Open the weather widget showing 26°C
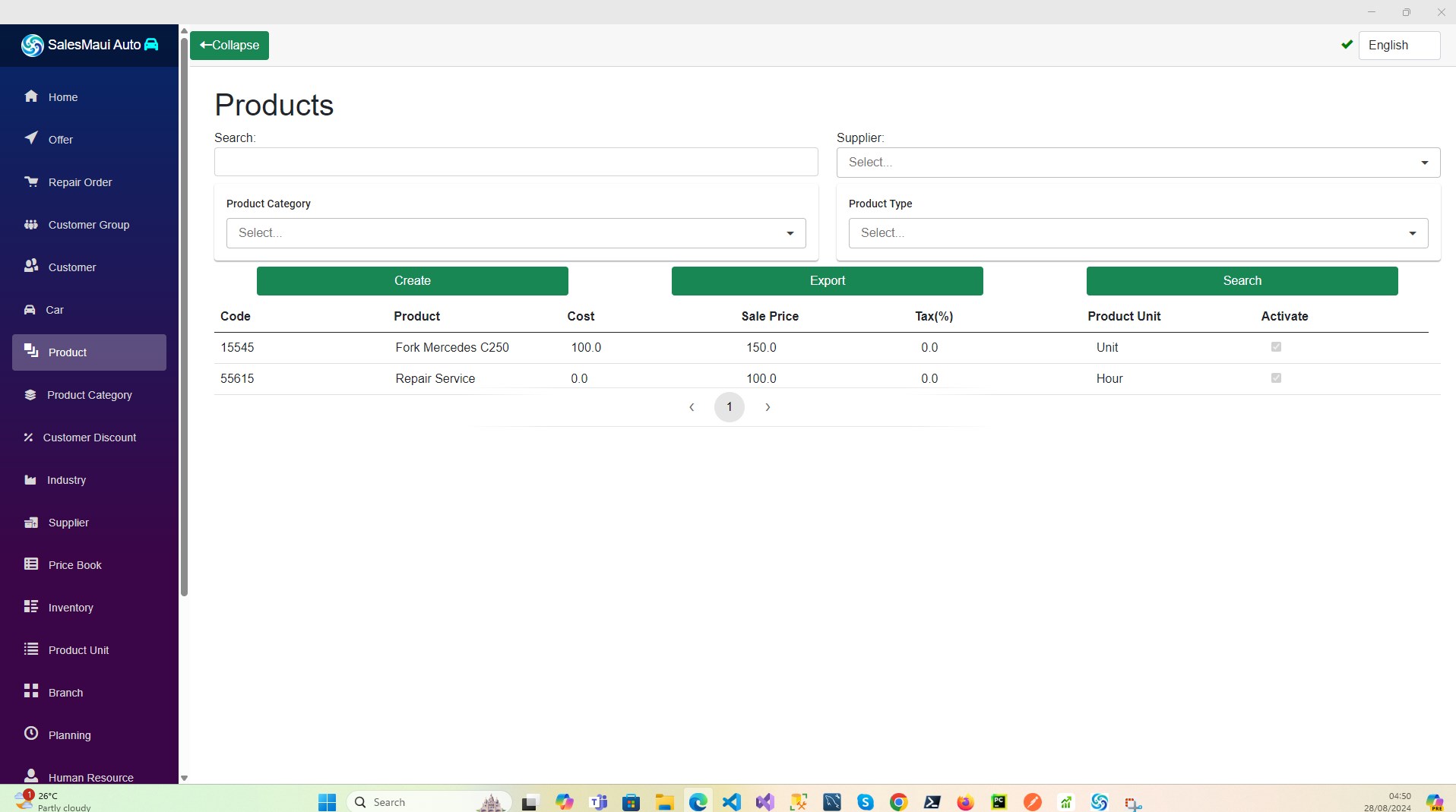 point(52,801)
